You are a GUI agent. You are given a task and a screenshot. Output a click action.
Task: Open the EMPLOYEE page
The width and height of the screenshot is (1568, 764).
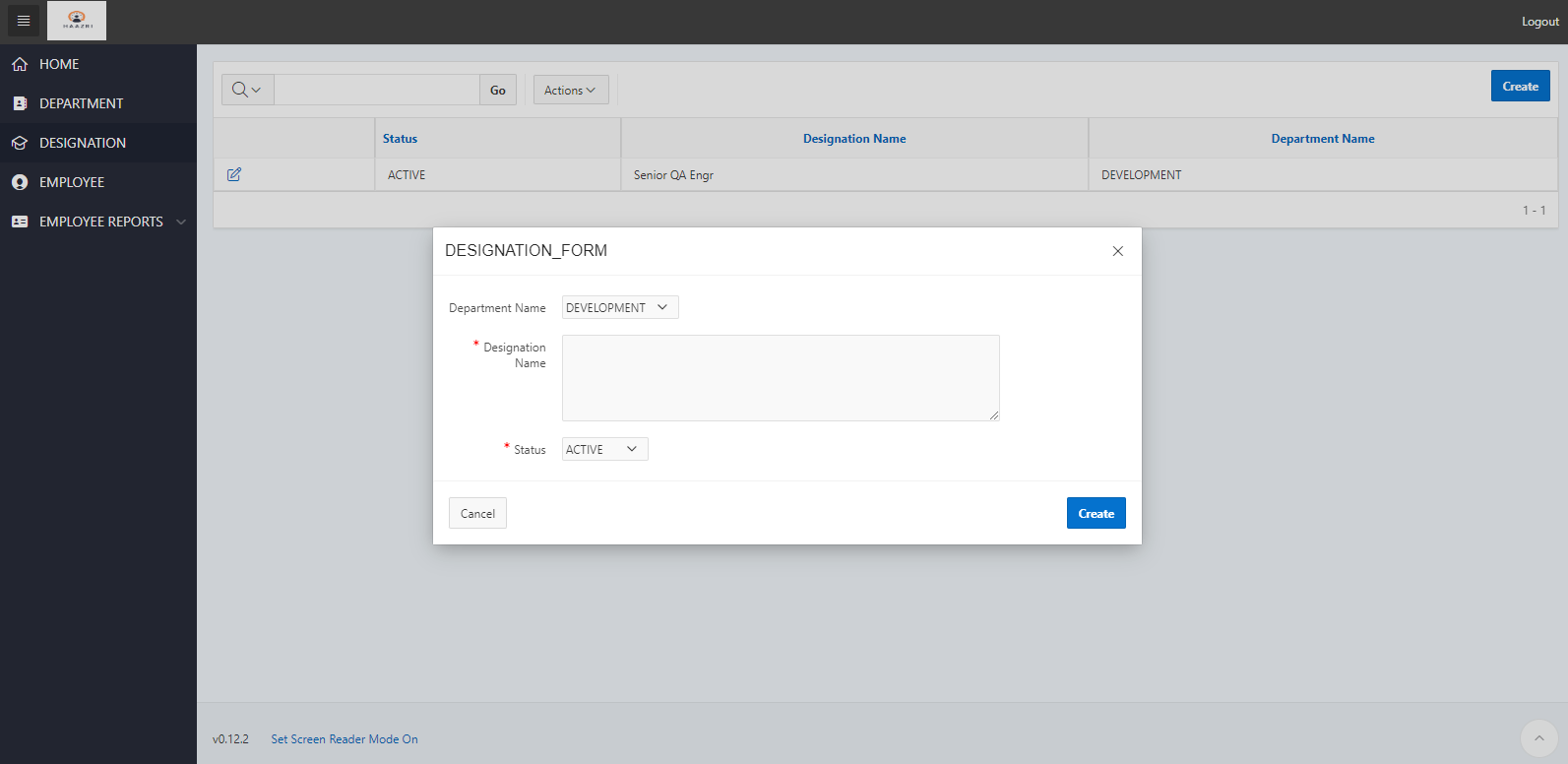point(72,182)
